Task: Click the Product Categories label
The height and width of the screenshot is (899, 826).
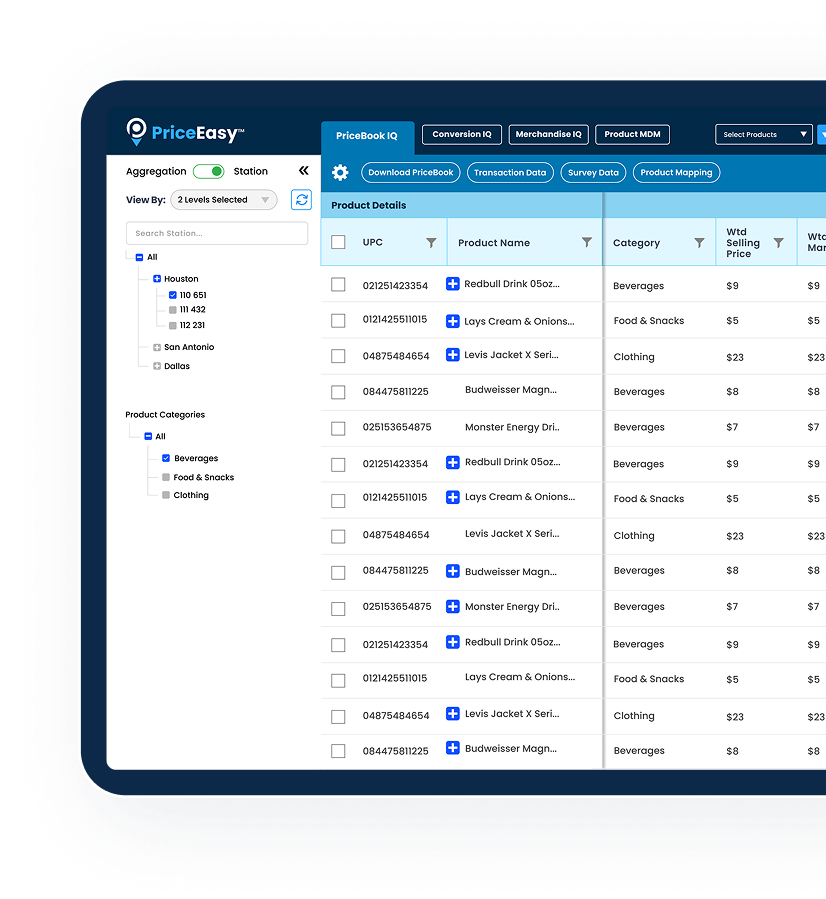Action: click(165, 415)
